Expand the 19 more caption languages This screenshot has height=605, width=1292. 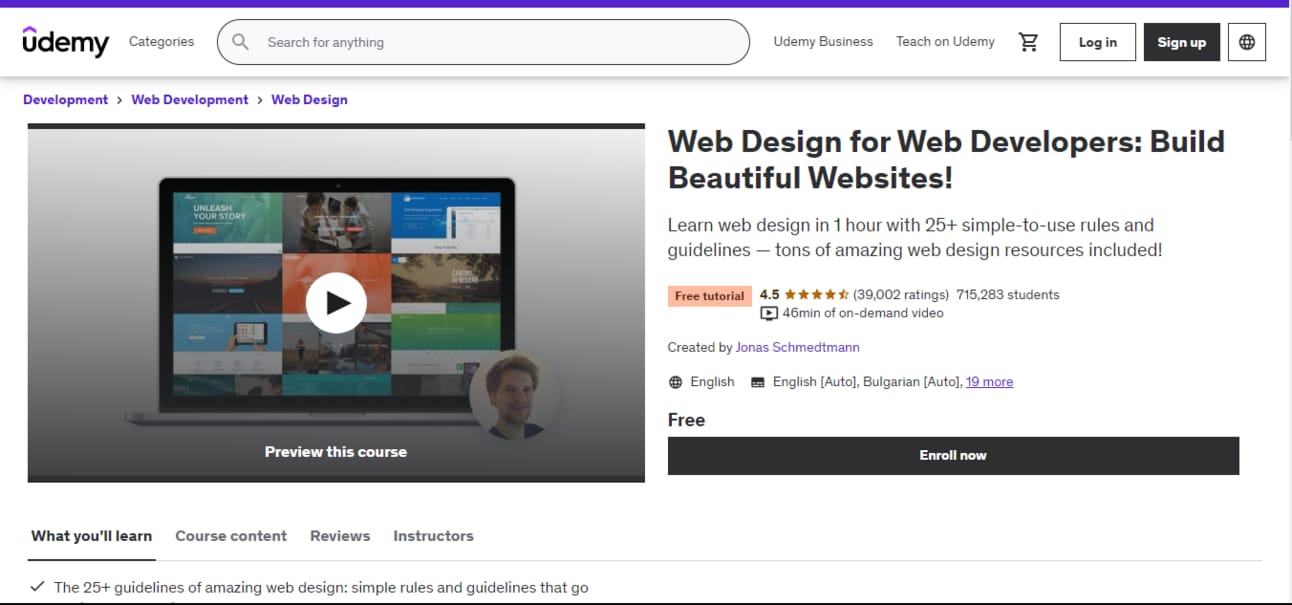(x=989, y=382)
